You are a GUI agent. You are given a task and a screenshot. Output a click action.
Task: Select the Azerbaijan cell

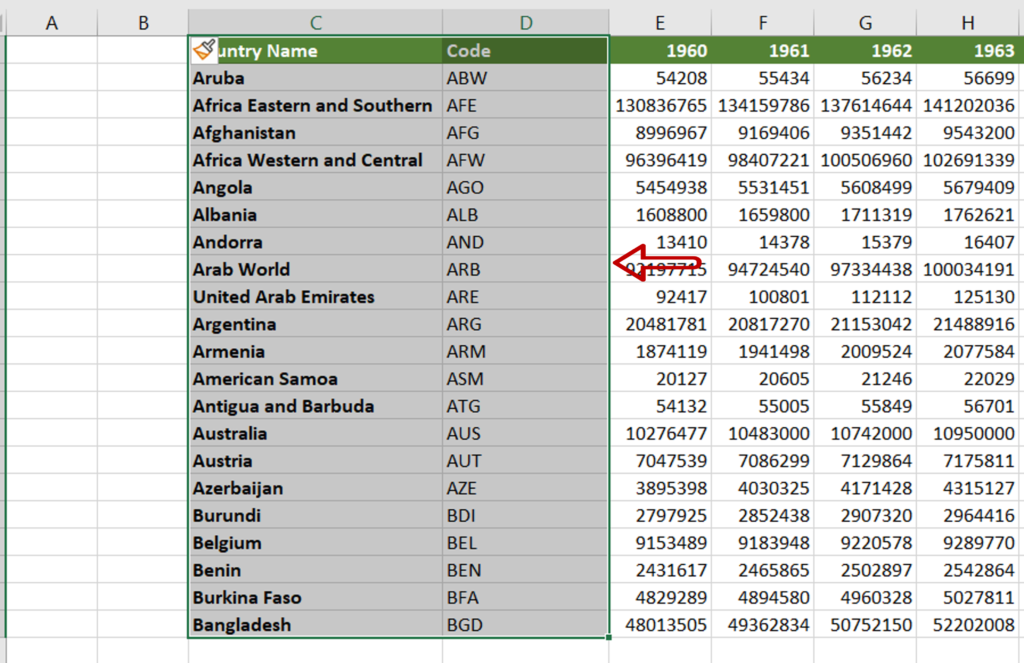tap(315, 488)
